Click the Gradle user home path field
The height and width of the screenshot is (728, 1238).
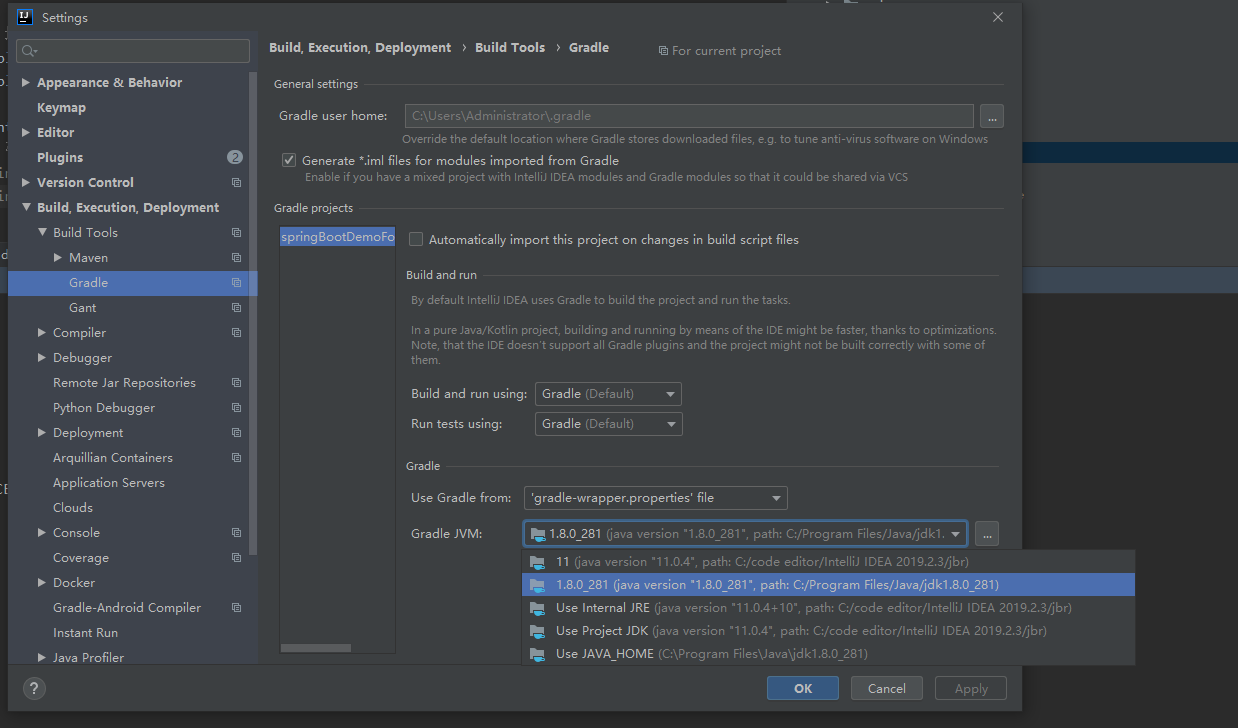(689, 116)
